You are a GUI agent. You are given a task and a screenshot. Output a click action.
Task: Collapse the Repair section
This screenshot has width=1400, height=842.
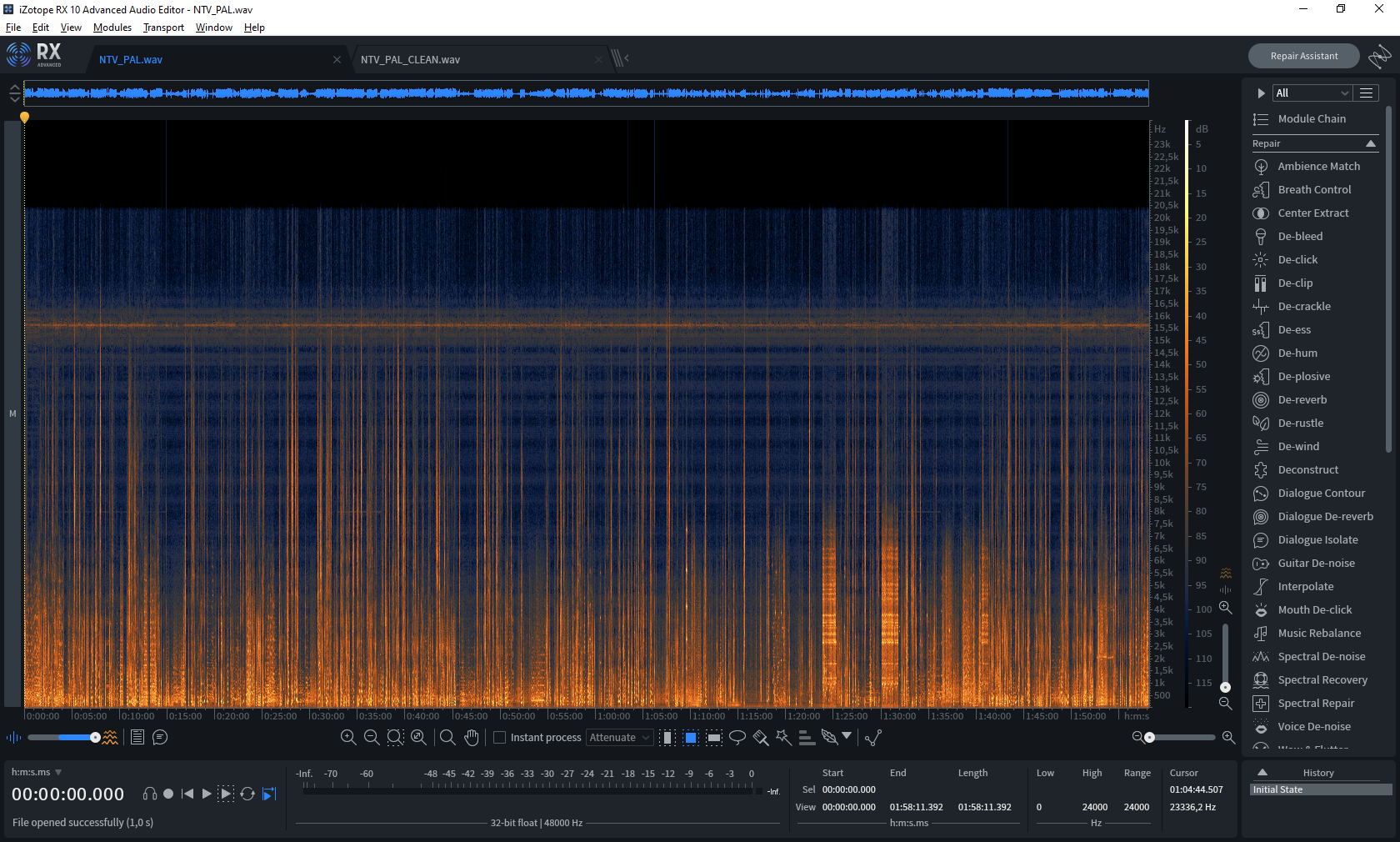[x=1371, y=144]
